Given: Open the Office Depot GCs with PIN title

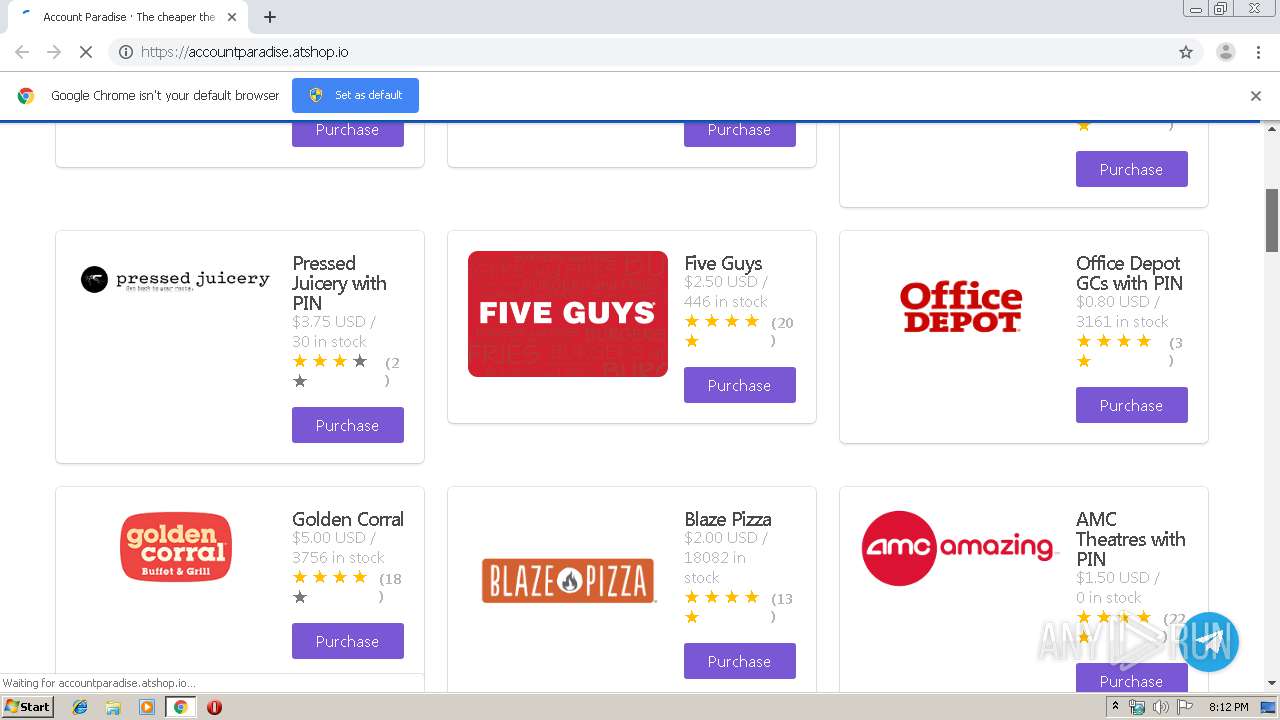Looking at the screenshot, I should click(1130, 273).
